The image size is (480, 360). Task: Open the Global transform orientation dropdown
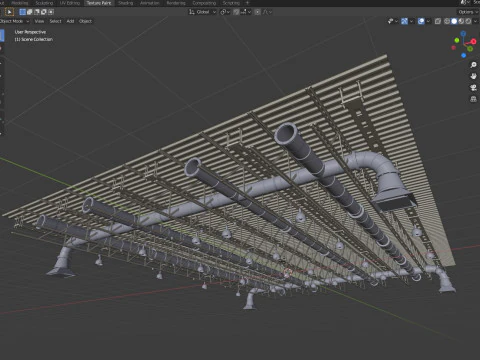[x=202, y=12]
